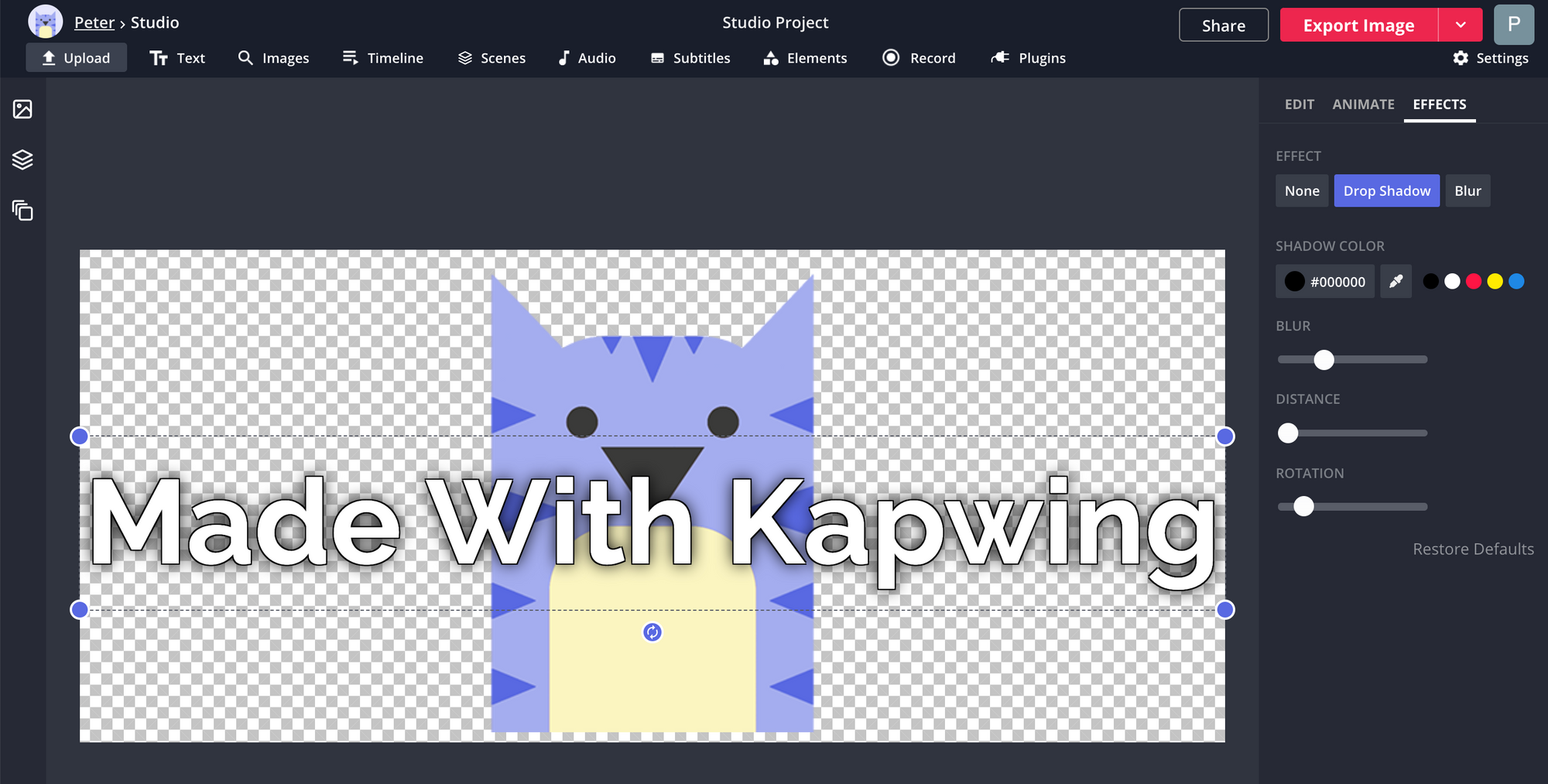Pick a color with the eyedropper tool
1548x784 pixels.
coord(1396,282)
